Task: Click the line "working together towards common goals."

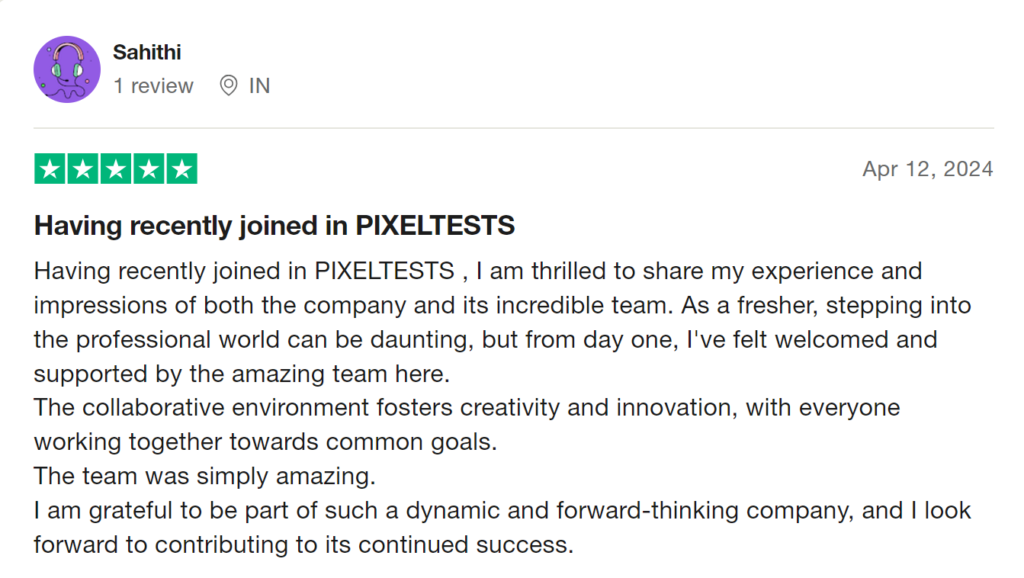Action: [x=265, y=442]
